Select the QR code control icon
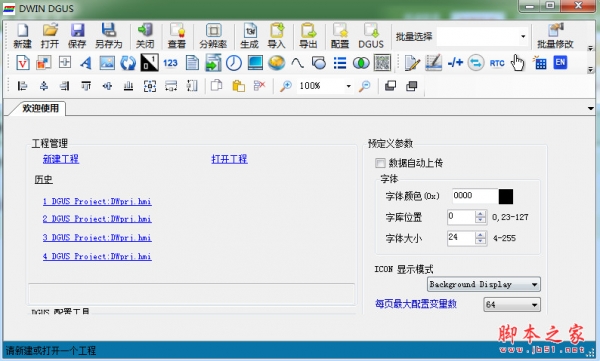Image resolution: width=600 pixels, height=361 pixels. [x=382, y=62]
